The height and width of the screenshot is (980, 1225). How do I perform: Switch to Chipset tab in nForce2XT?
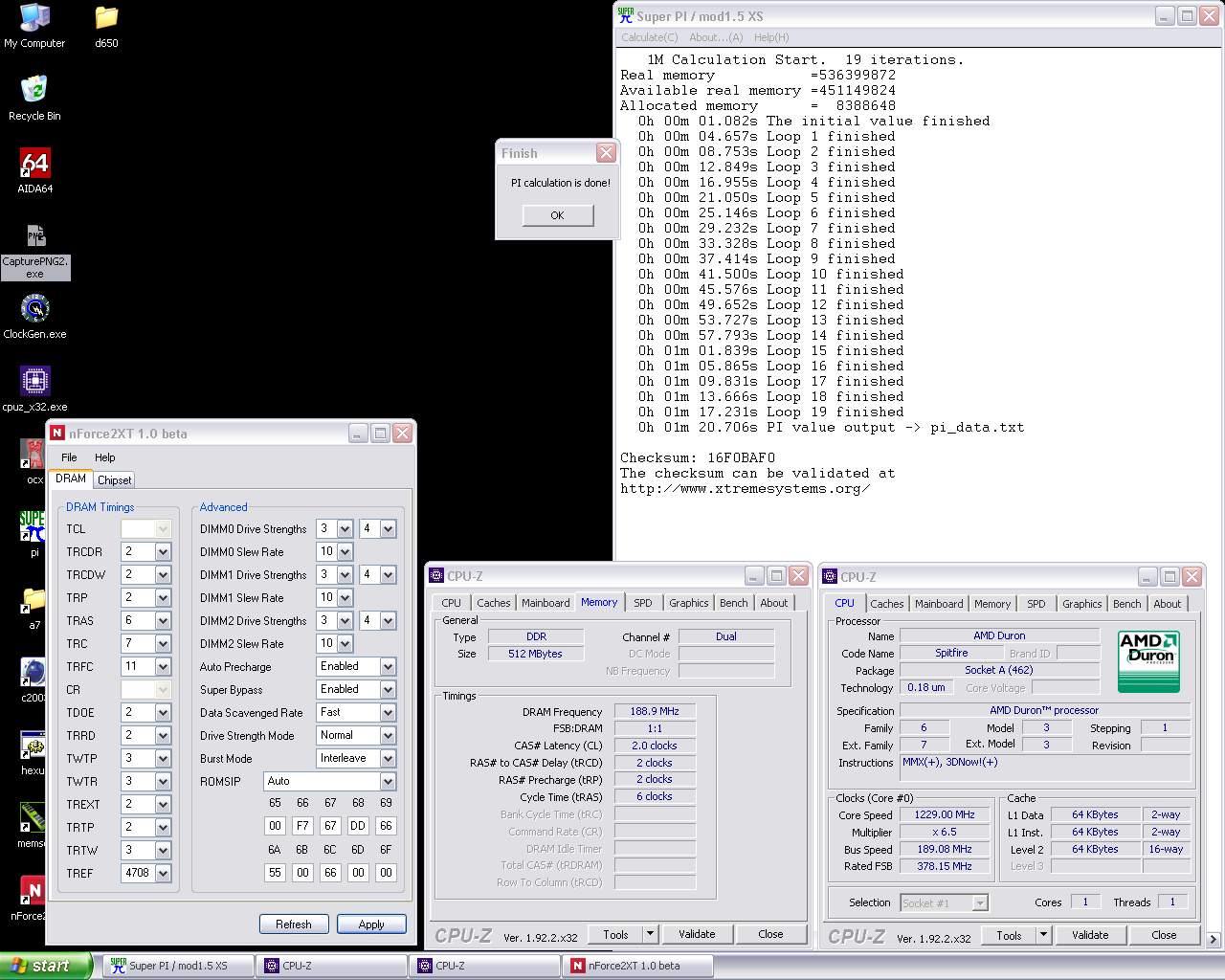pos(114,480)
